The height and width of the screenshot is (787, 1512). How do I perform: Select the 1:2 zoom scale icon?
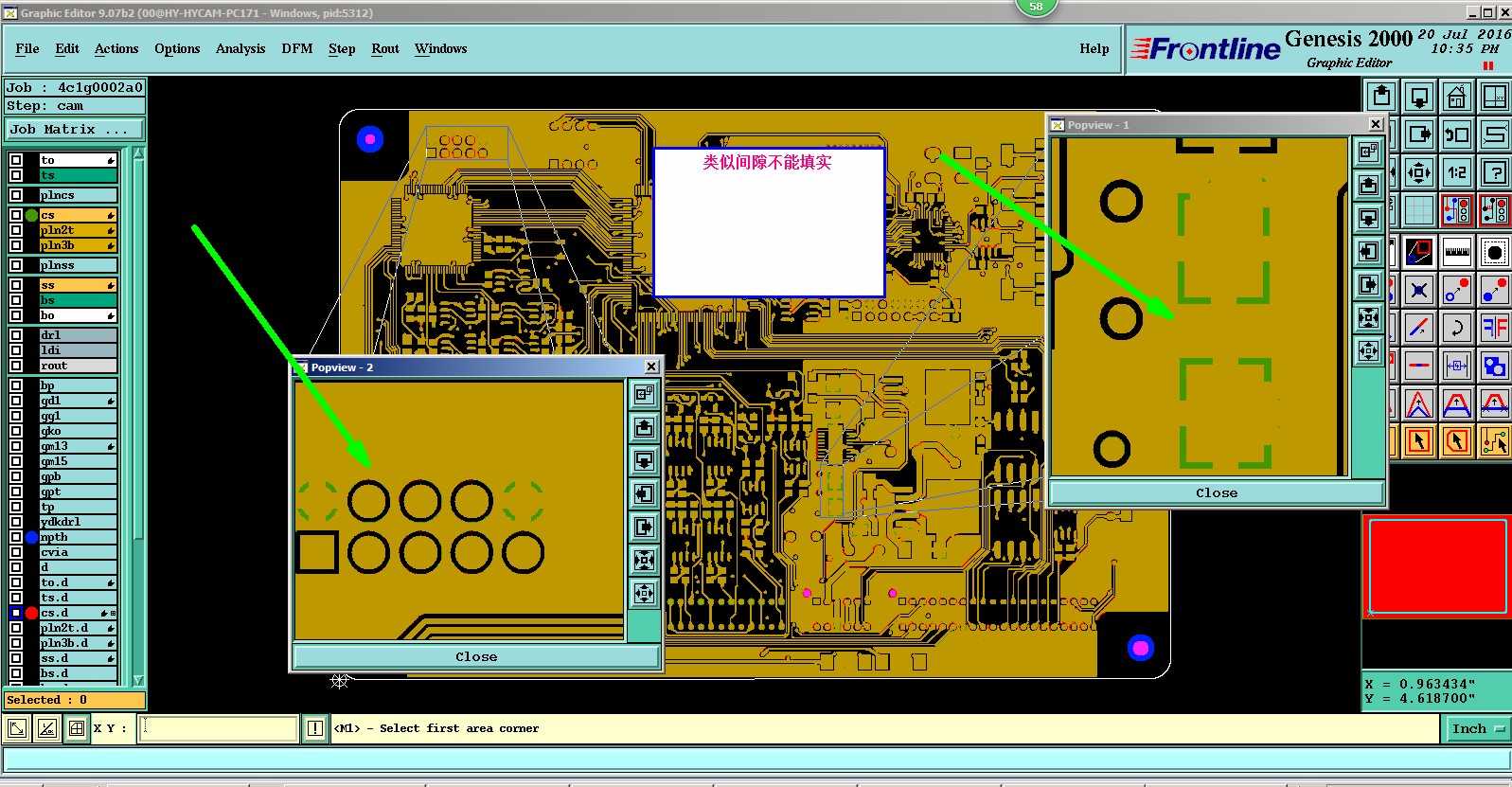[1457, 172]
